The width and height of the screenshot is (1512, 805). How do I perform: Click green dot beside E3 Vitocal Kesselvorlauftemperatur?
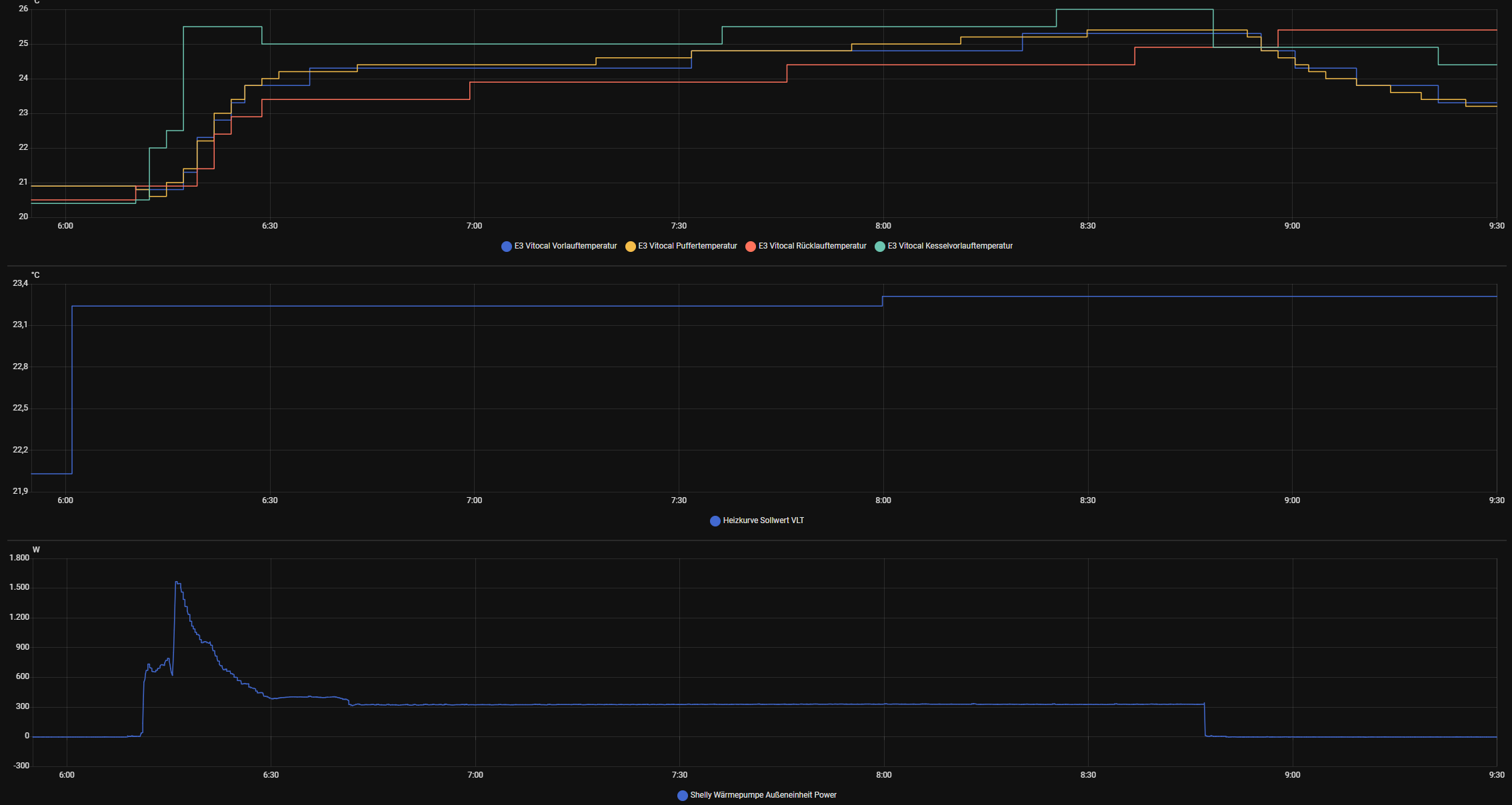[x=880, y=247]
